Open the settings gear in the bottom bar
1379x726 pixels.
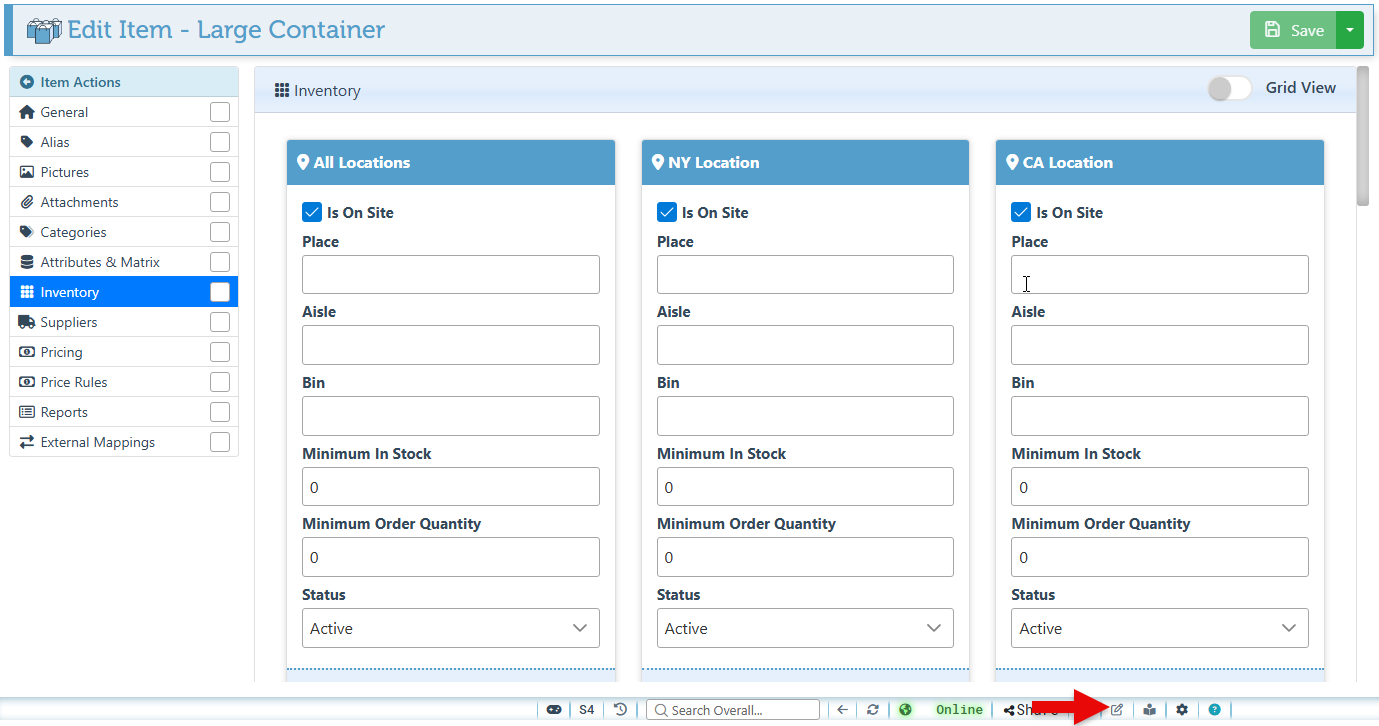coord(1182,710)
